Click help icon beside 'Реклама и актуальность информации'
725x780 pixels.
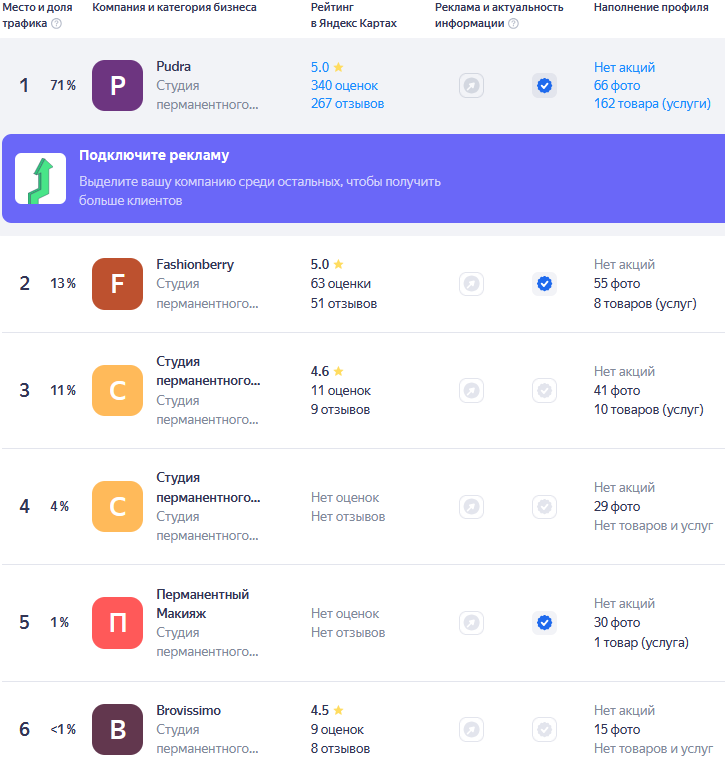pyautogui.click(x=513, y=24)
